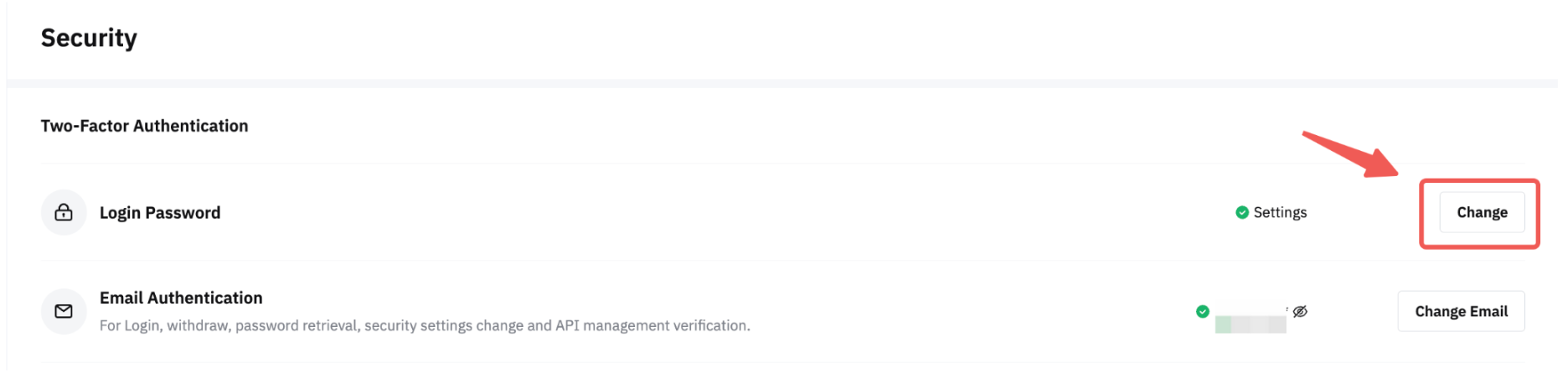Click the green checkmark next to Settings
Image resolution: width=1568 pixels, height=374 pixels.
(1242, 213)
